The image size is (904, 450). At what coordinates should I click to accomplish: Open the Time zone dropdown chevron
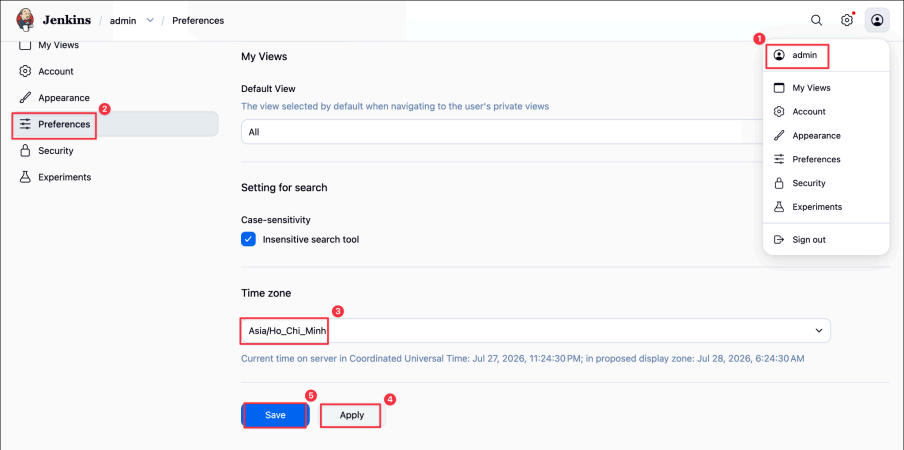pos(819,331)
